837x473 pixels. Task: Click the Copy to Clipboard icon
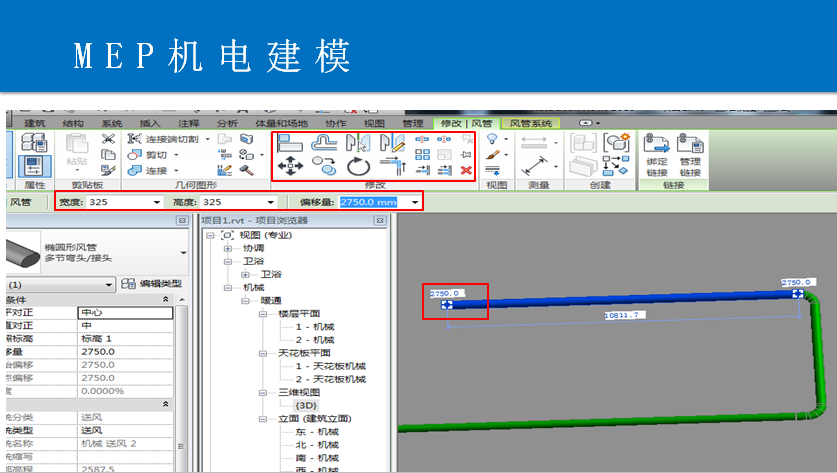tap(108, 155)
